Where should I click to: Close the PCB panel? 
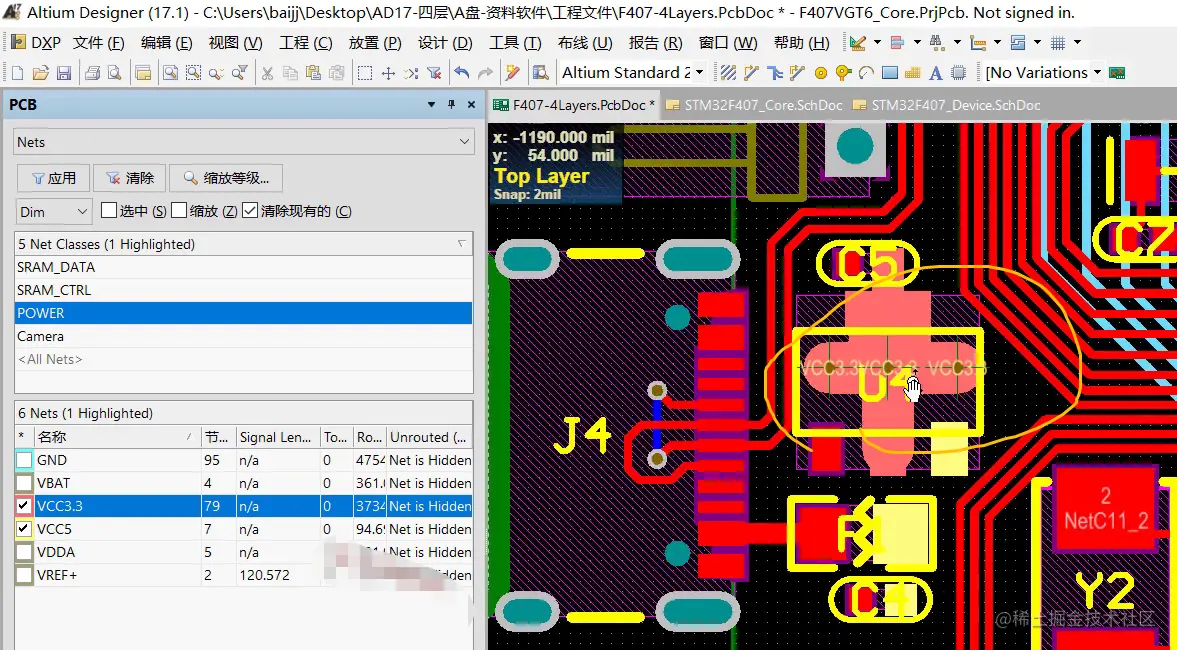pyautogui.click(x=471, y=104)
